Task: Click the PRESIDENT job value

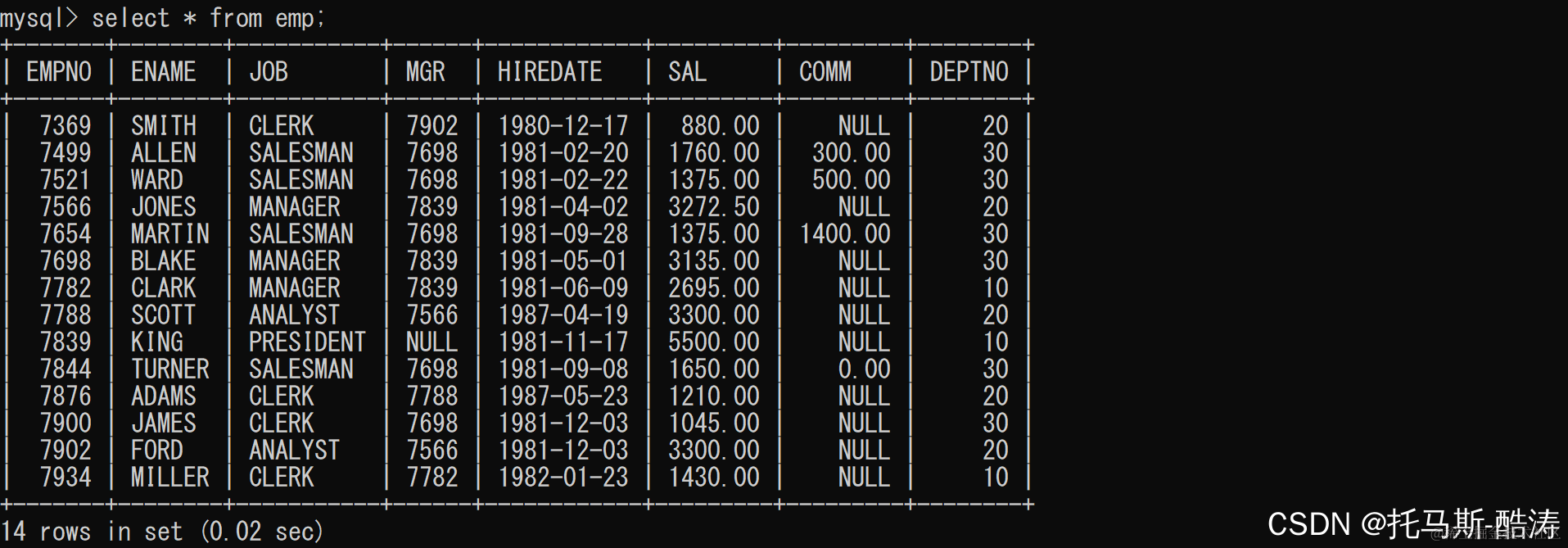Action: [308, 342]
